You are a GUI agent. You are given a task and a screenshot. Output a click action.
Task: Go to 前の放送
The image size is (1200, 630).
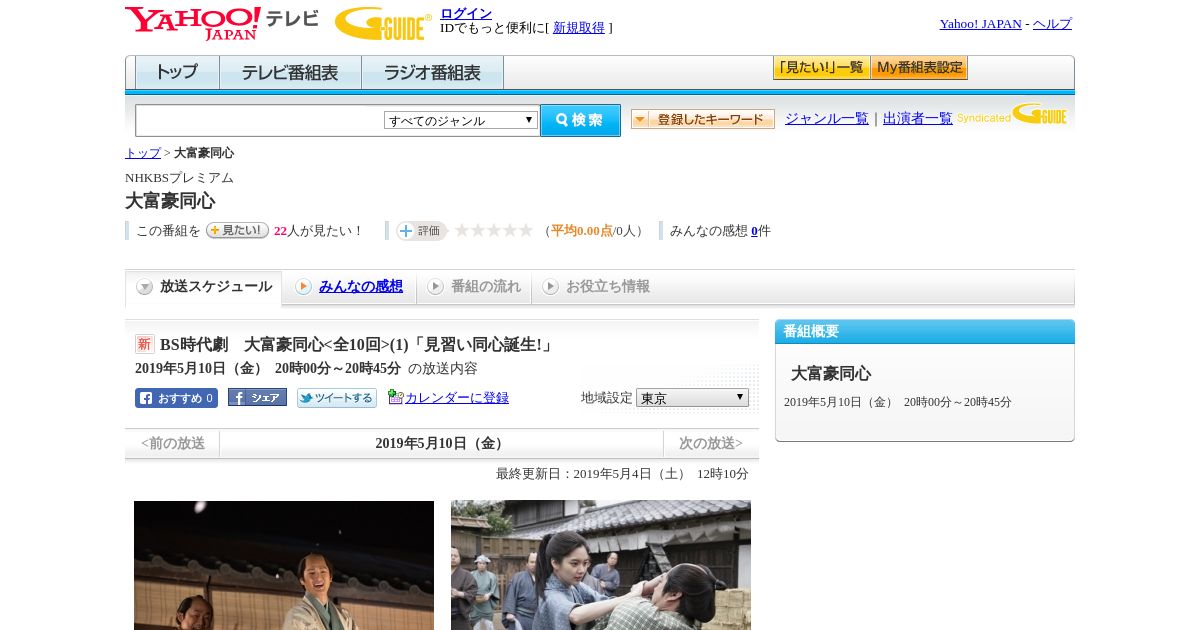tap(173, 443)
